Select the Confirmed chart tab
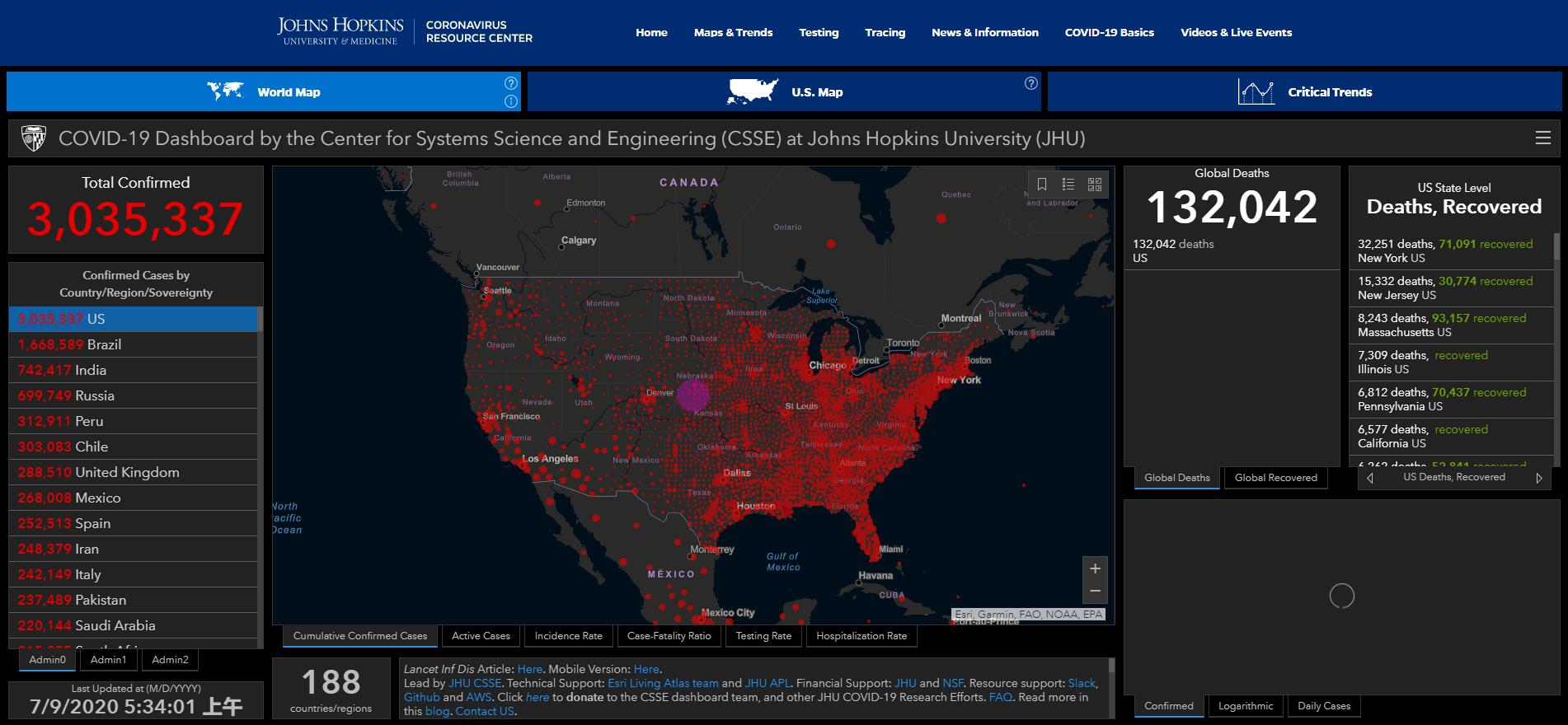1568x725 pixels. point(1169,706)
